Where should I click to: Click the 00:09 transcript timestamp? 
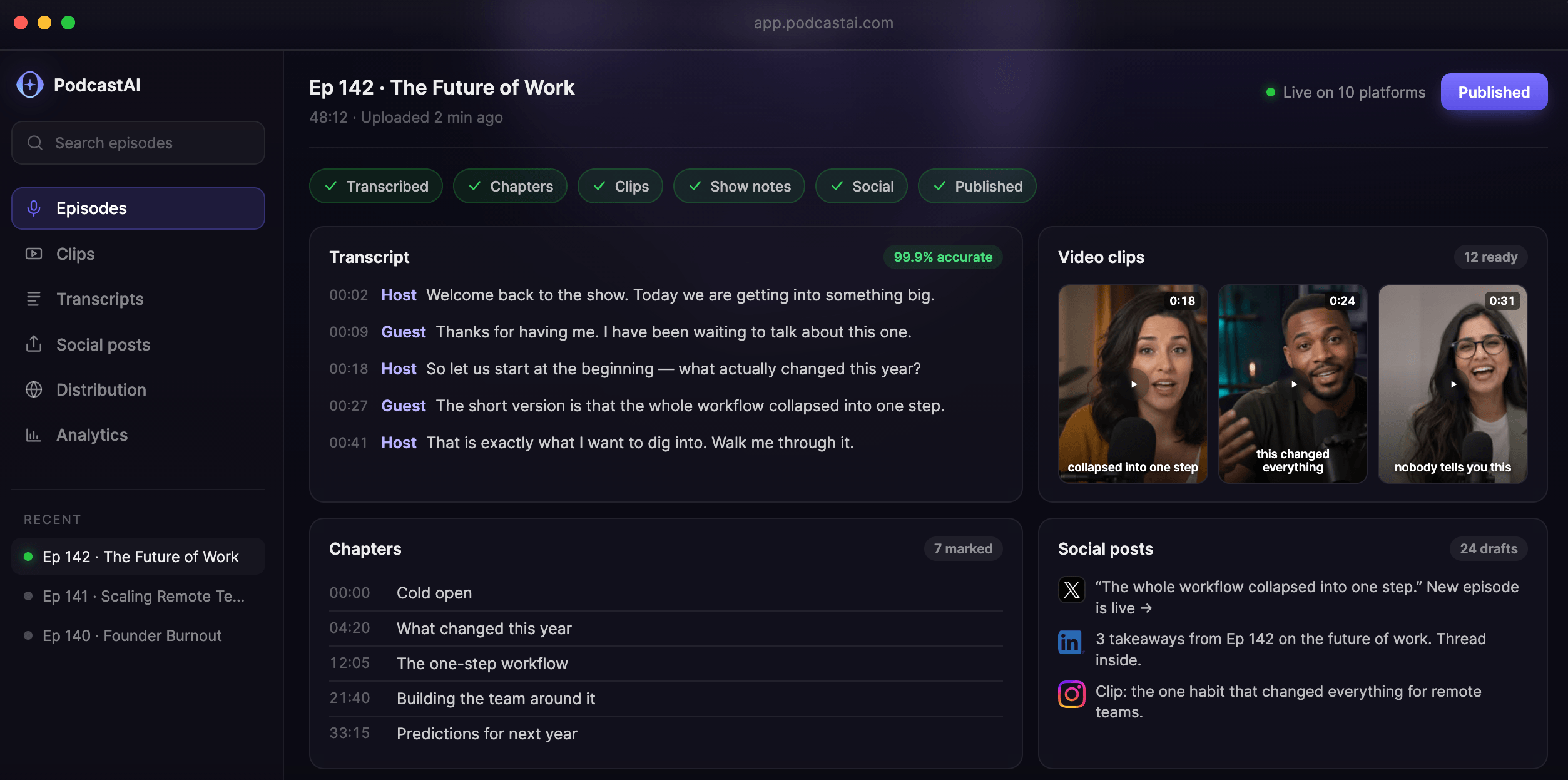tap(349, 332)
